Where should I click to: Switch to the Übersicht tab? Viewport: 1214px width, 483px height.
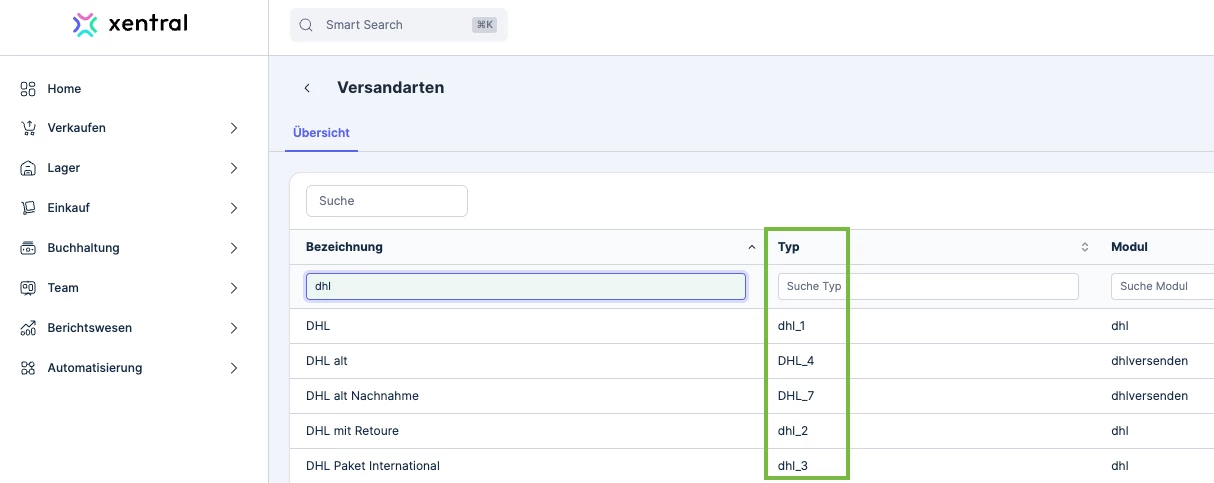(x=321, y=132)
